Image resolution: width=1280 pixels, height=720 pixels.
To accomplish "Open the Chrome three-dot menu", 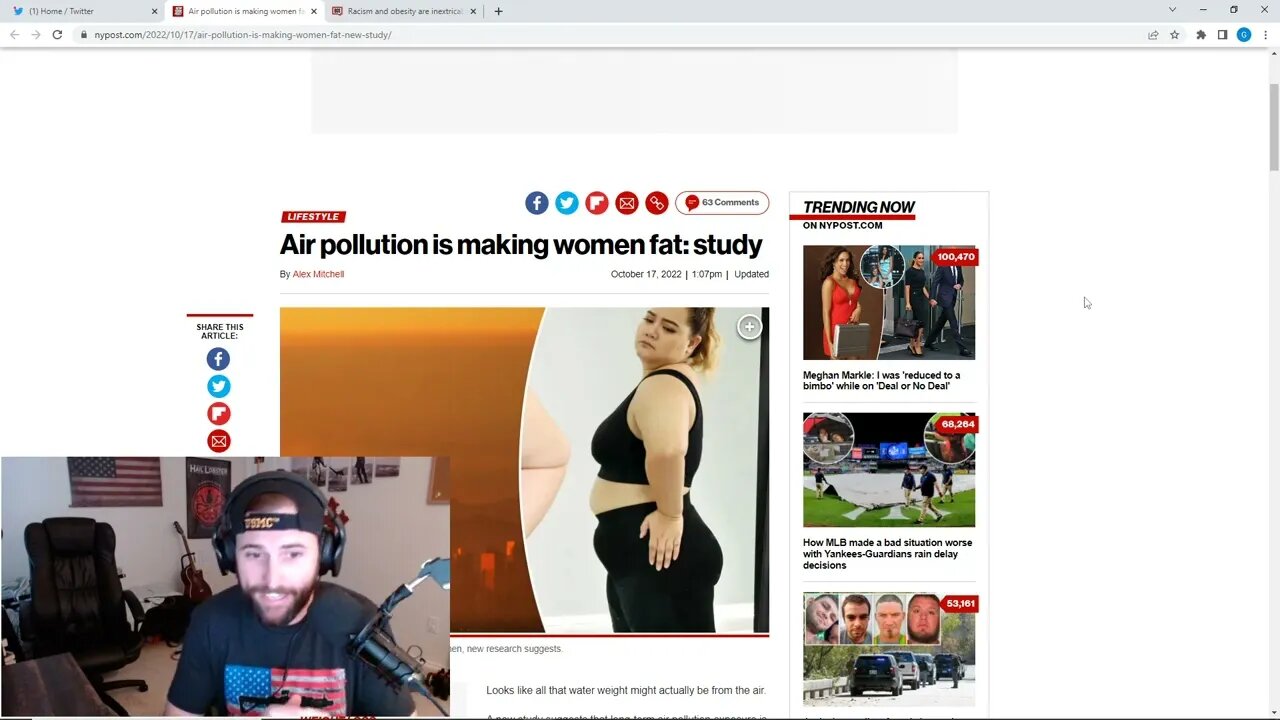I will (1265, 35).
